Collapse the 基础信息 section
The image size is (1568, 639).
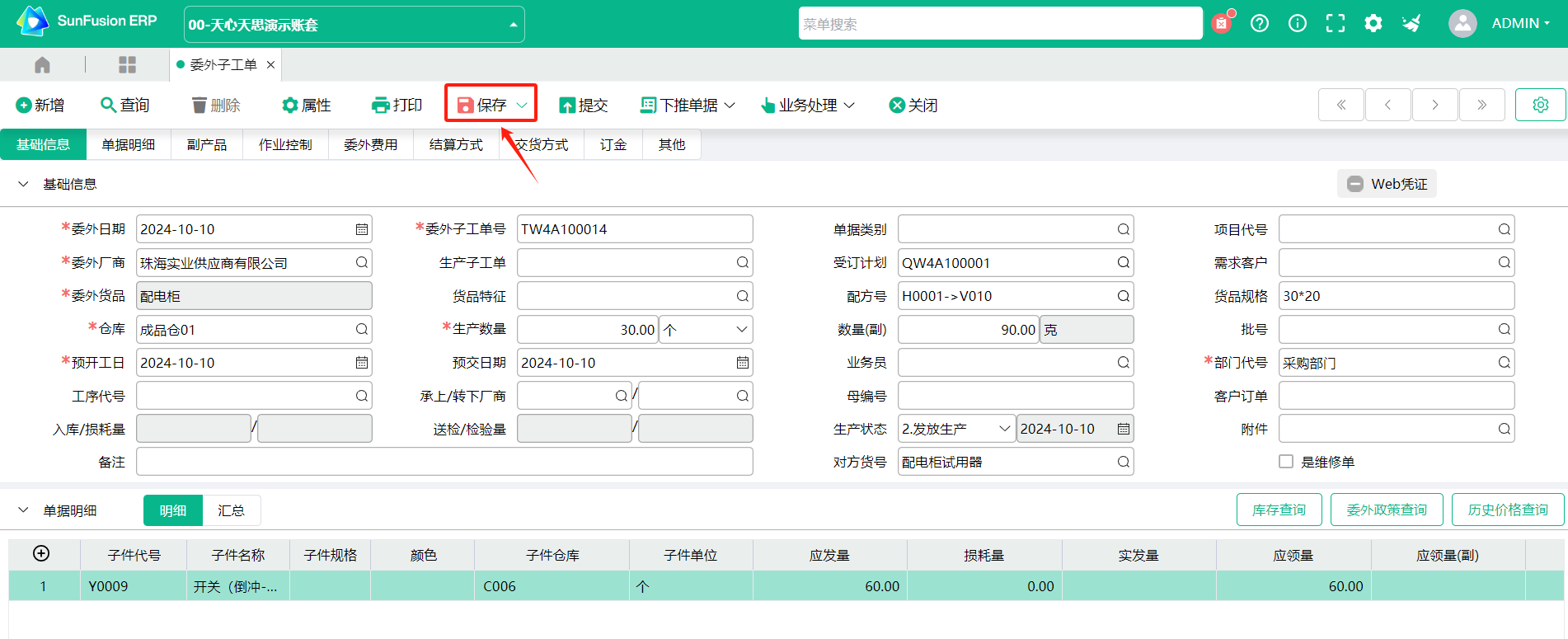(x=23, y=184)
